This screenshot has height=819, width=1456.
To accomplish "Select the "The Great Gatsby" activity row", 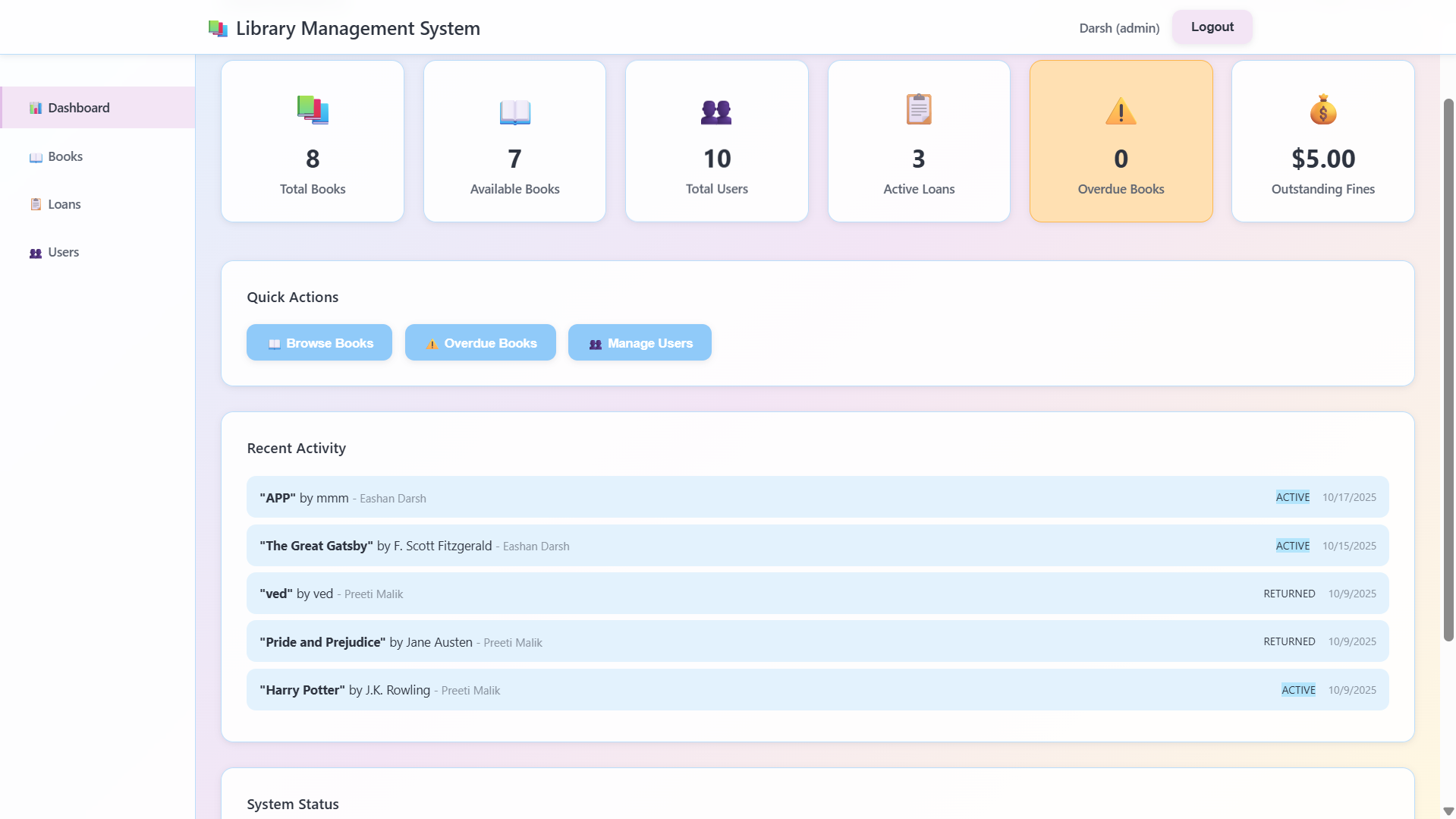I will (x=817, y=546).
